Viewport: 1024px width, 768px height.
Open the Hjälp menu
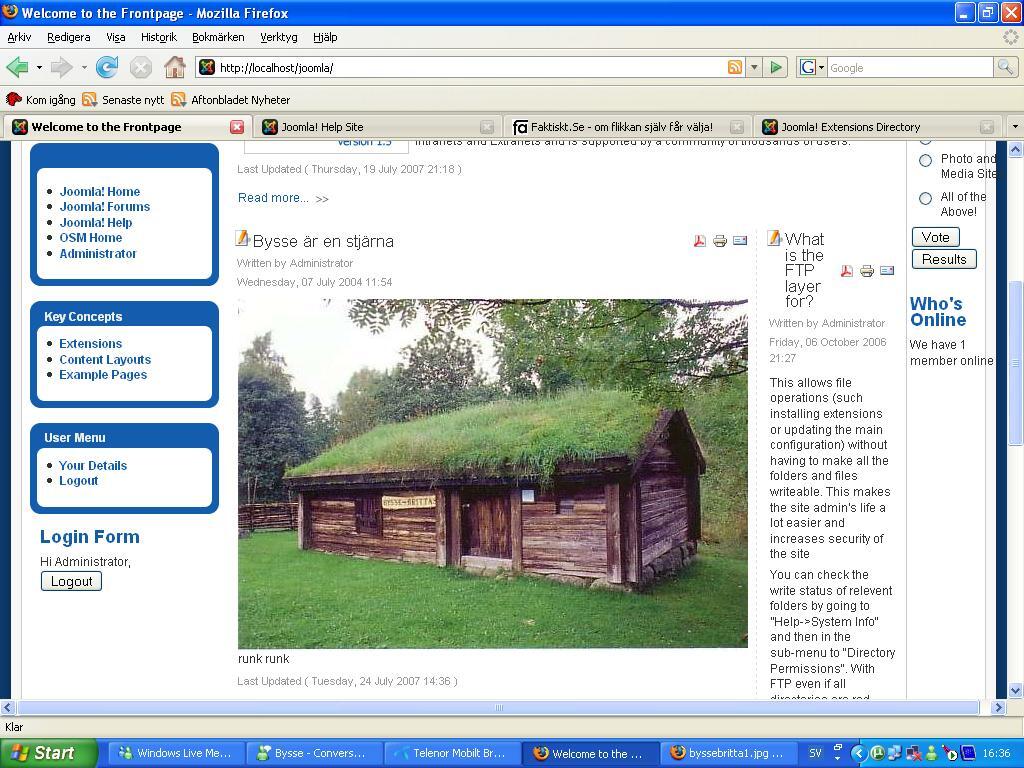click(325, 37)
